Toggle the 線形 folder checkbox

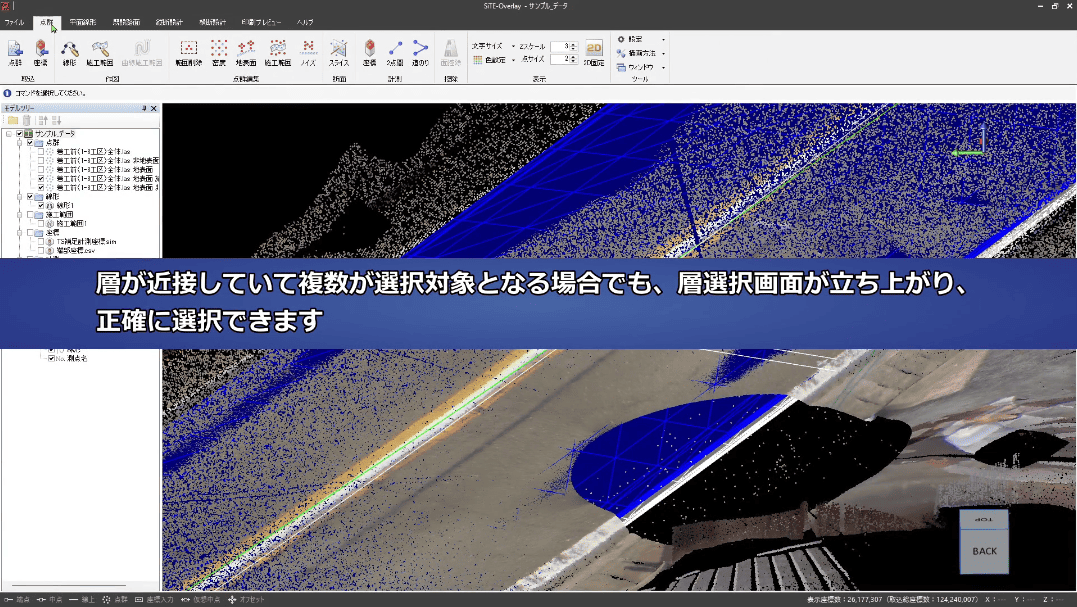(x=30, y=196)
